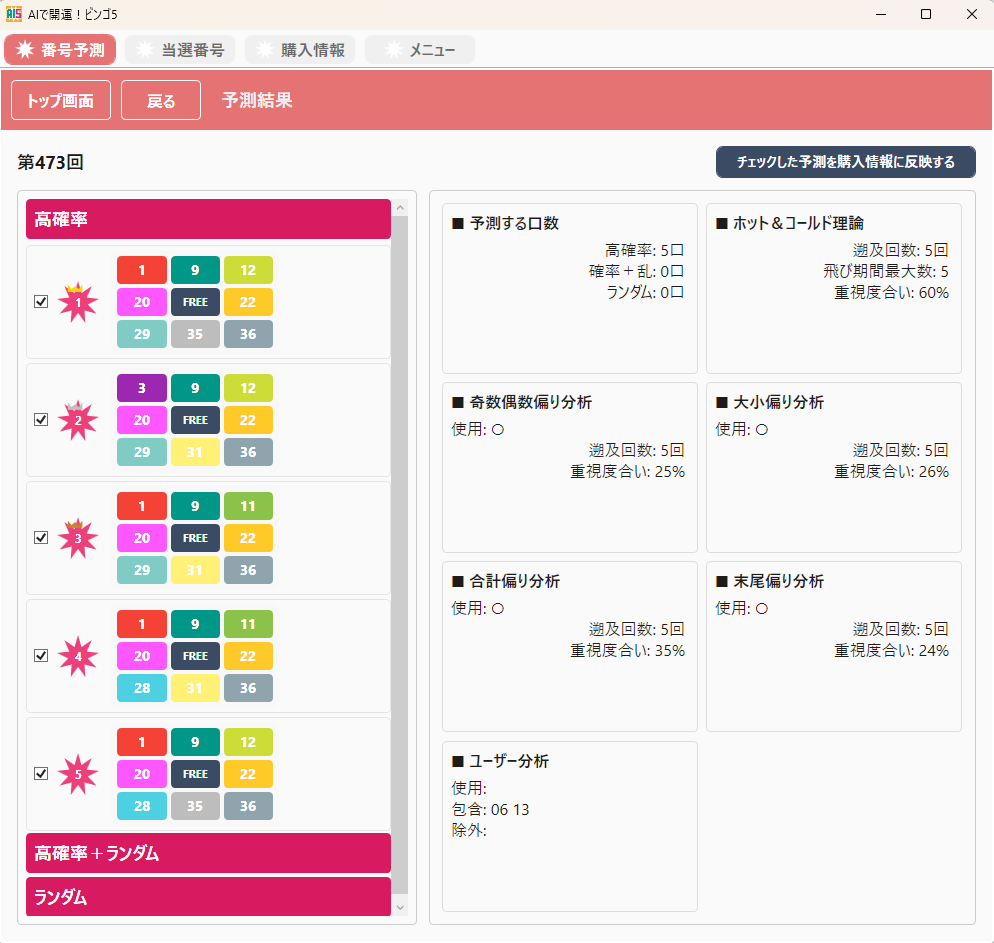Click red number 1 tile in prediction 1

point(142,270)
